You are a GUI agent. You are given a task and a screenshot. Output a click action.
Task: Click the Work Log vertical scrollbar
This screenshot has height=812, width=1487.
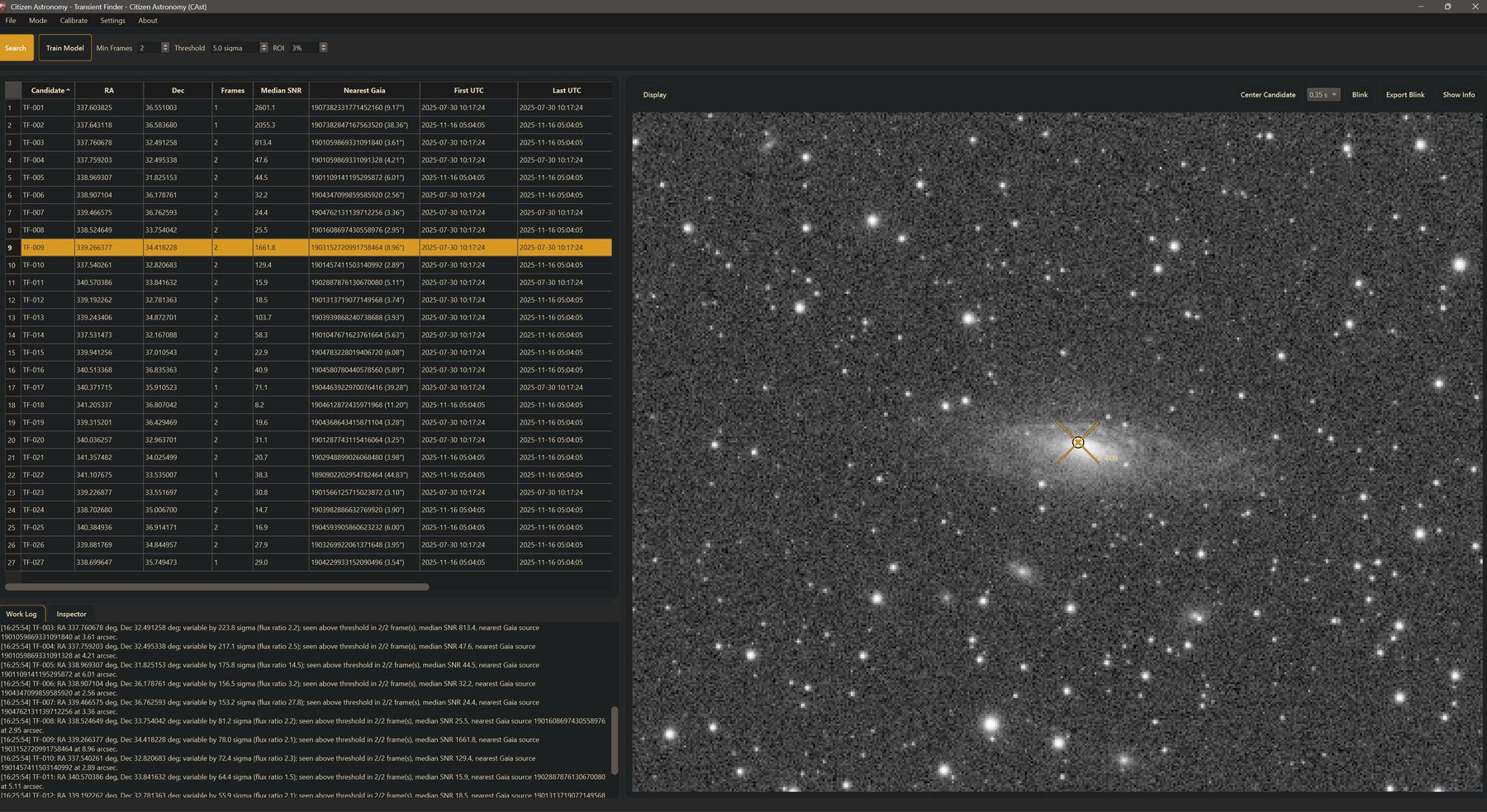[x=614, y=739]
